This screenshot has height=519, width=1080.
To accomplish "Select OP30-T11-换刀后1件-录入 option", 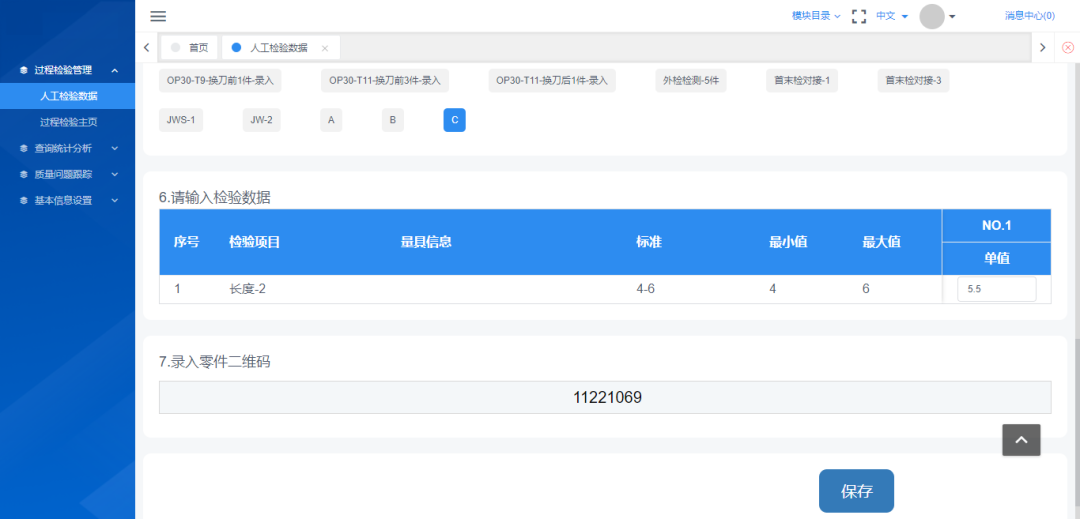I will [x=552, y=81].
